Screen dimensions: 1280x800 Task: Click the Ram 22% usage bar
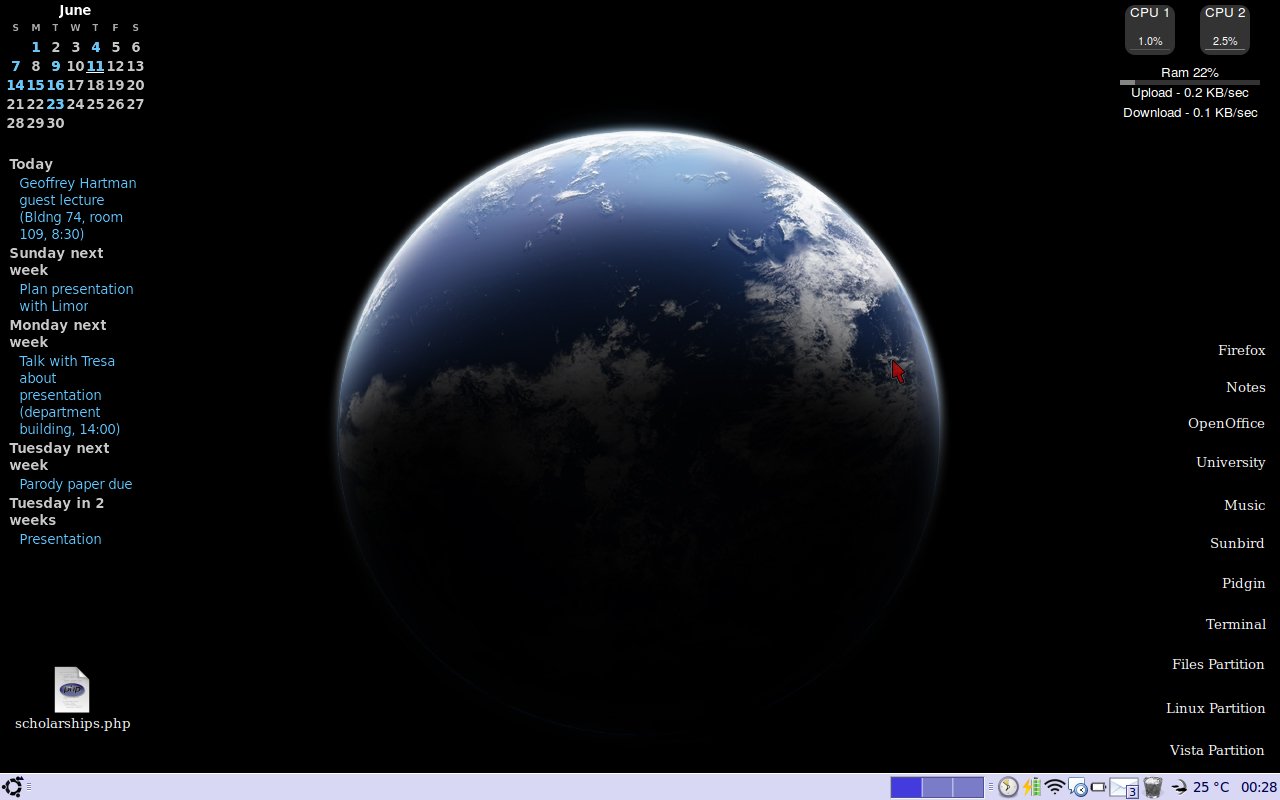tap(1190, 82)
